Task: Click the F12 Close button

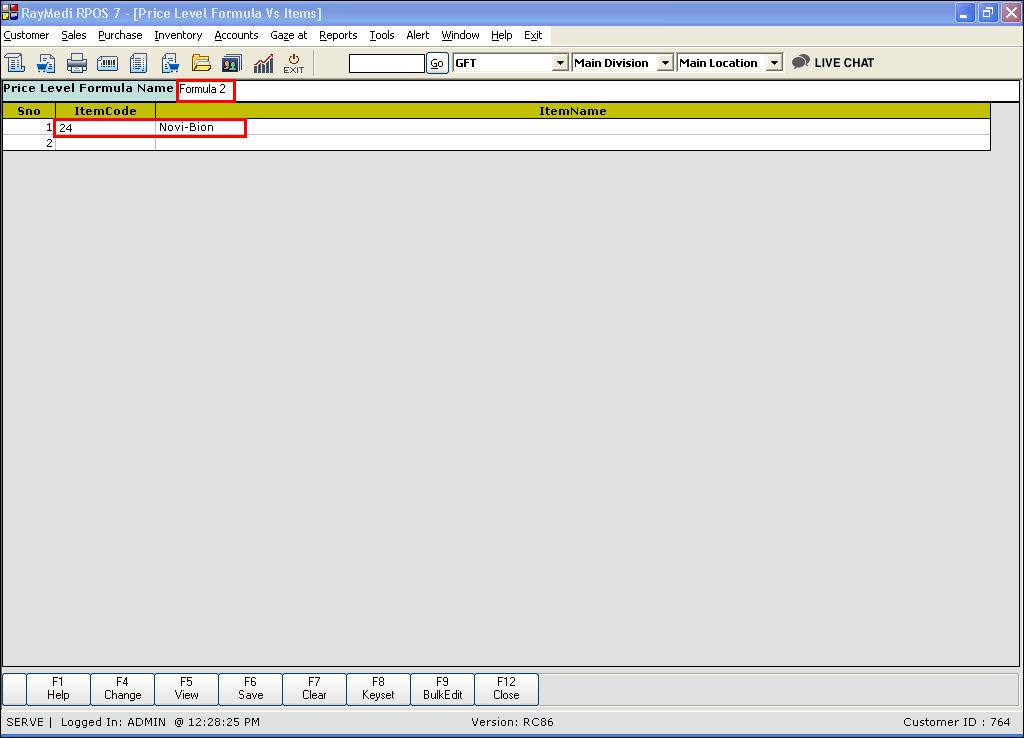Action: (x=506, y=689)
